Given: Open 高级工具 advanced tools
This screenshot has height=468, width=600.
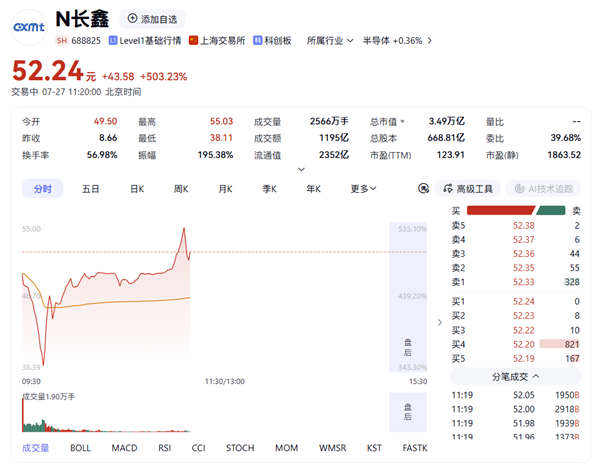Looking at the screenshot, I should coord(468,189).
